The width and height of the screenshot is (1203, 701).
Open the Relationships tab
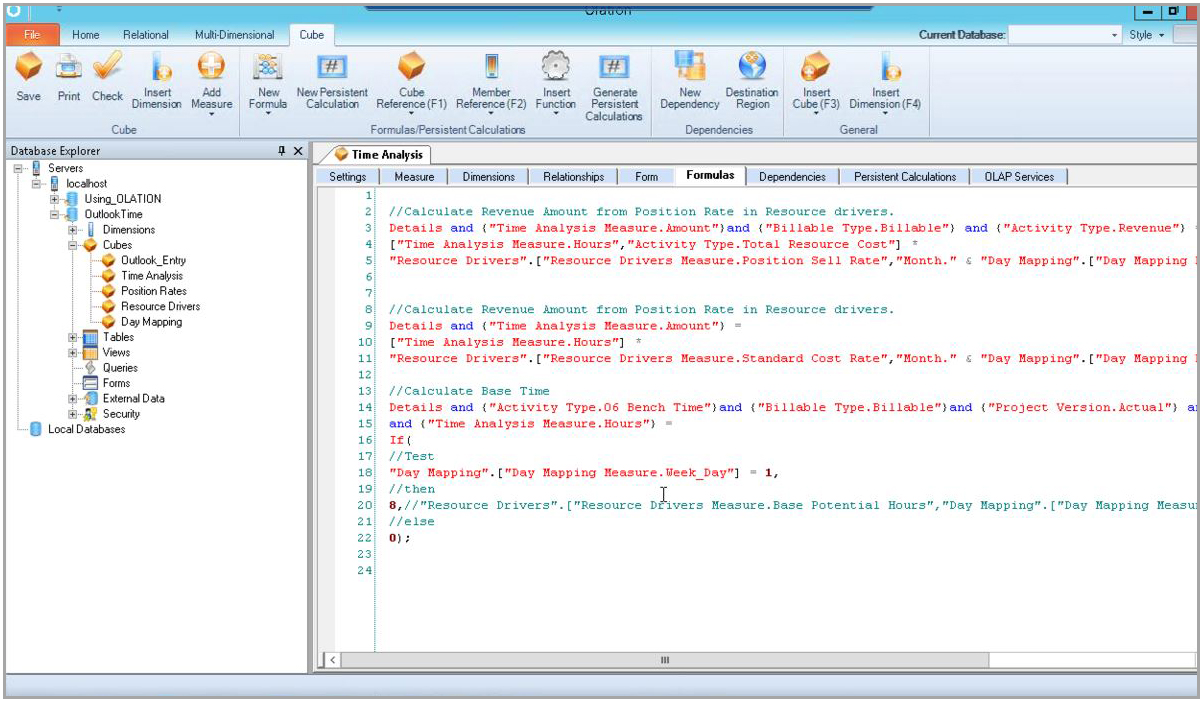[x=574, y=177]
